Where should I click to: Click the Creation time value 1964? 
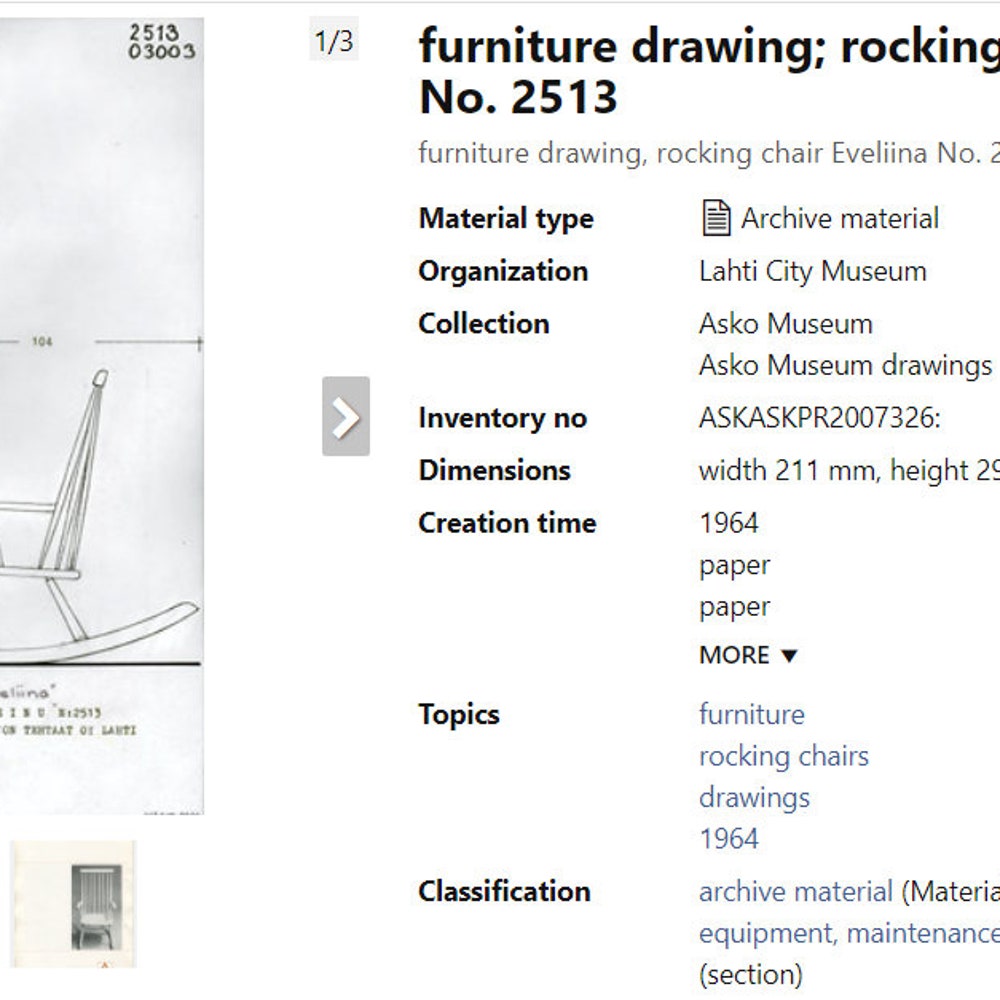click(x=728, y=523)
